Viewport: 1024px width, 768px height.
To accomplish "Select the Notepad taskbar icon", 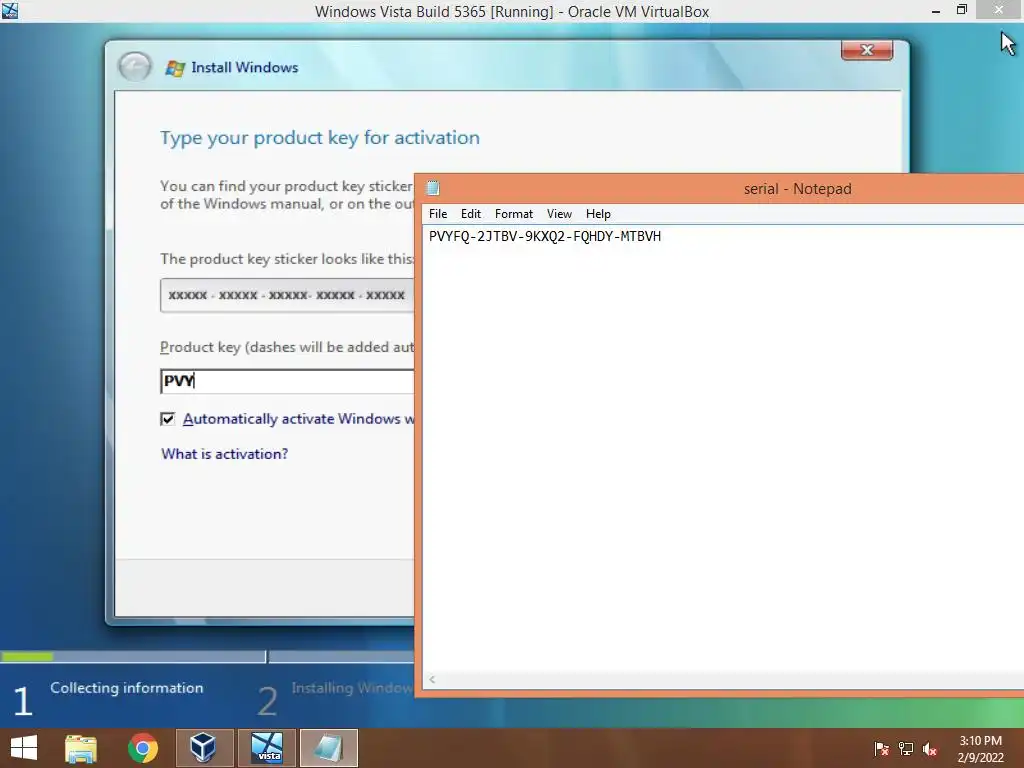I will tap(328, 748).
